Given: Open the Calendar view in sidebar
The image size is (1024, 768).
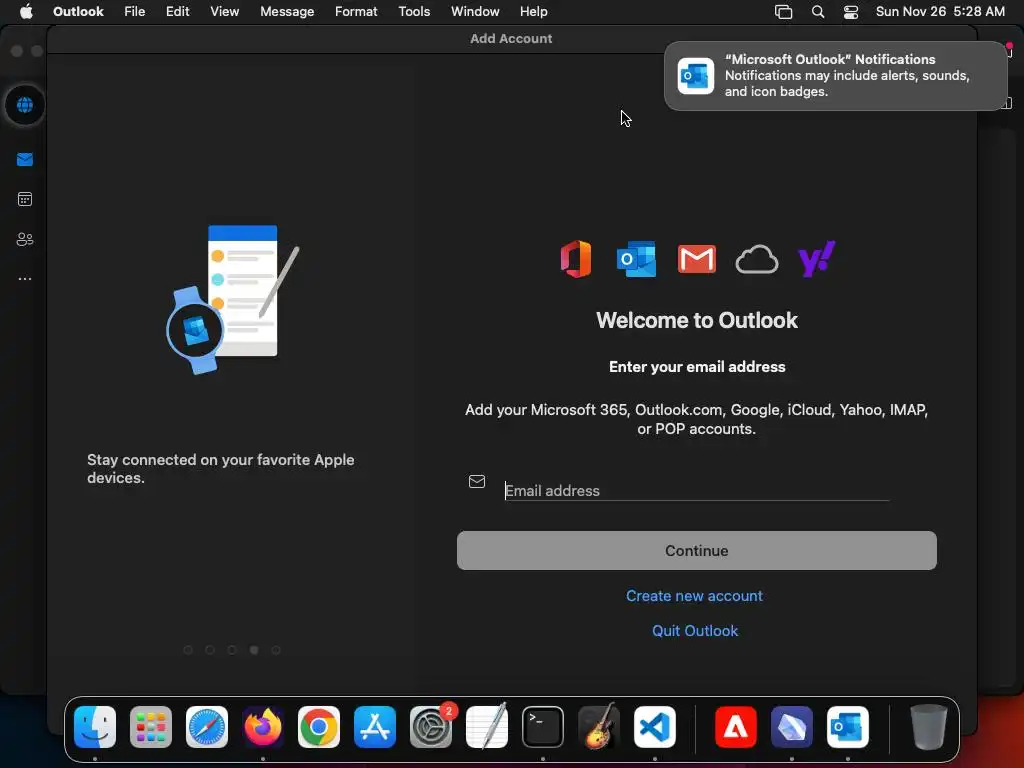Looking at the screenshot, I should tap(25, 199).
